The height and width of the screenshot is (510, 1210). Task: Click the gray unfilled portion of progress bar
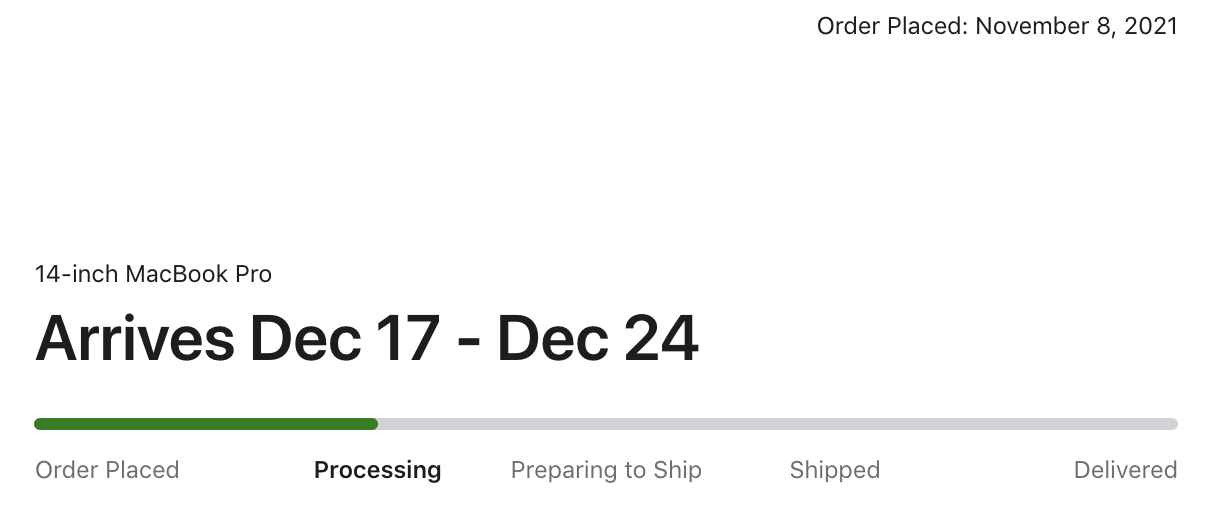pos(777,424)
